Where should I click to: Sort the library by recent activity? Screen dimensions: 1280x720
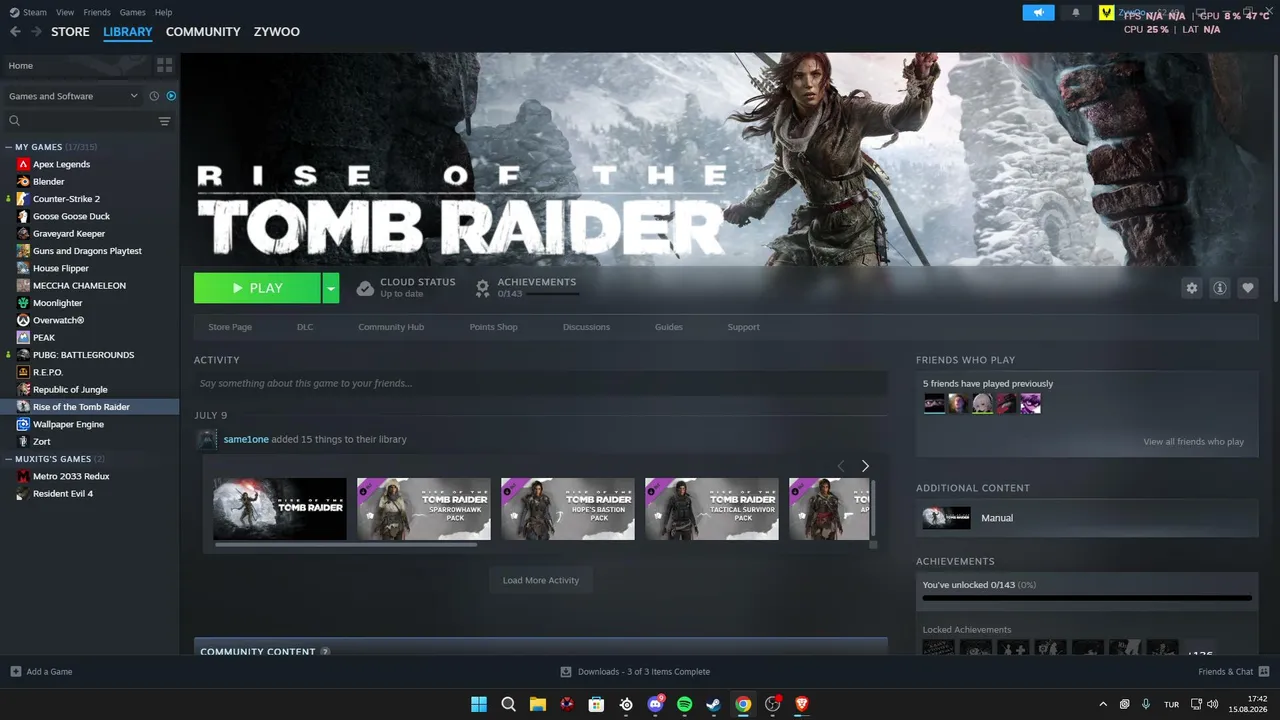click(x=154, y=96)
